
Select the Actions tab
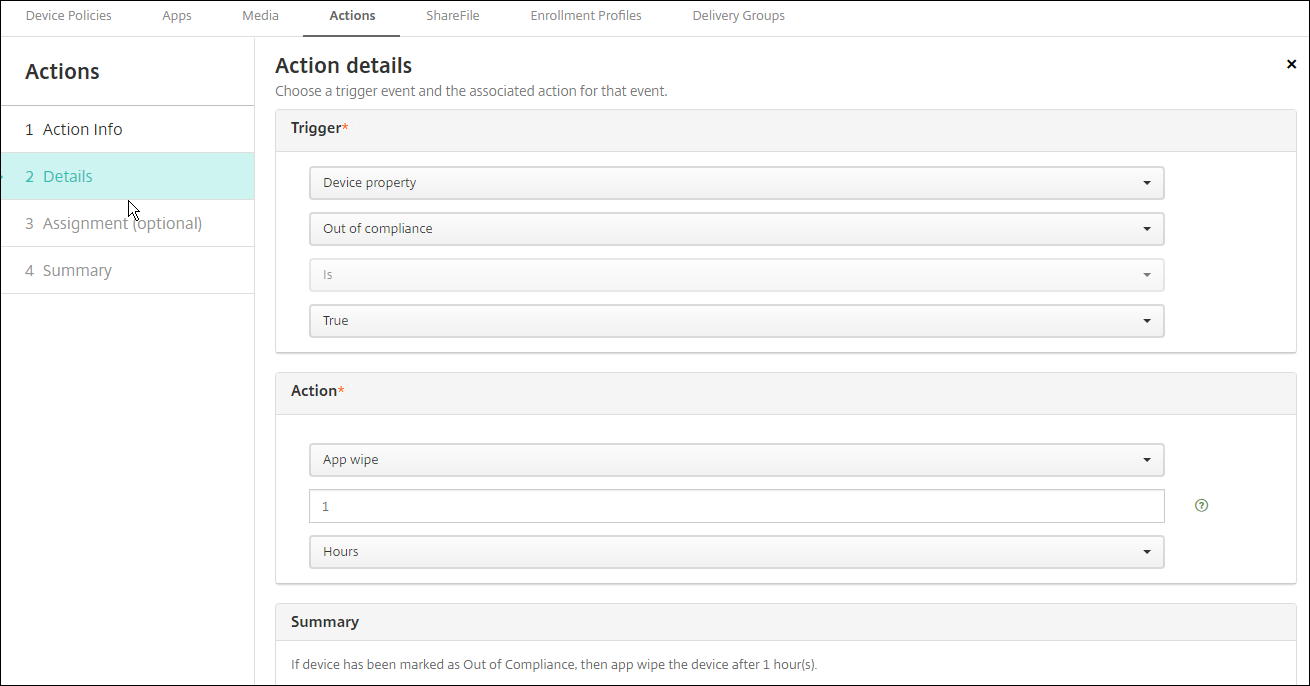[352, 16]
